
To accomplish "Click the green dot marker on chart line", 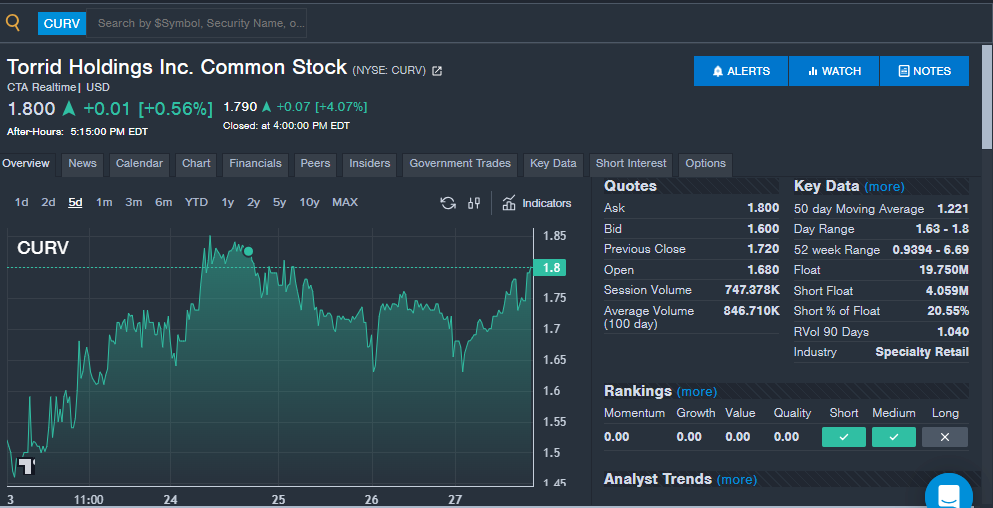I will 248,251.
